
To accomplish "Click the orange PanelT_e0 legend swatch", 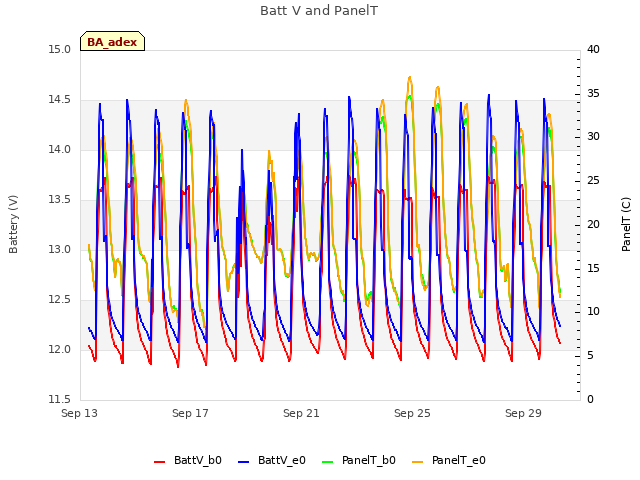I will click(418, 461).
